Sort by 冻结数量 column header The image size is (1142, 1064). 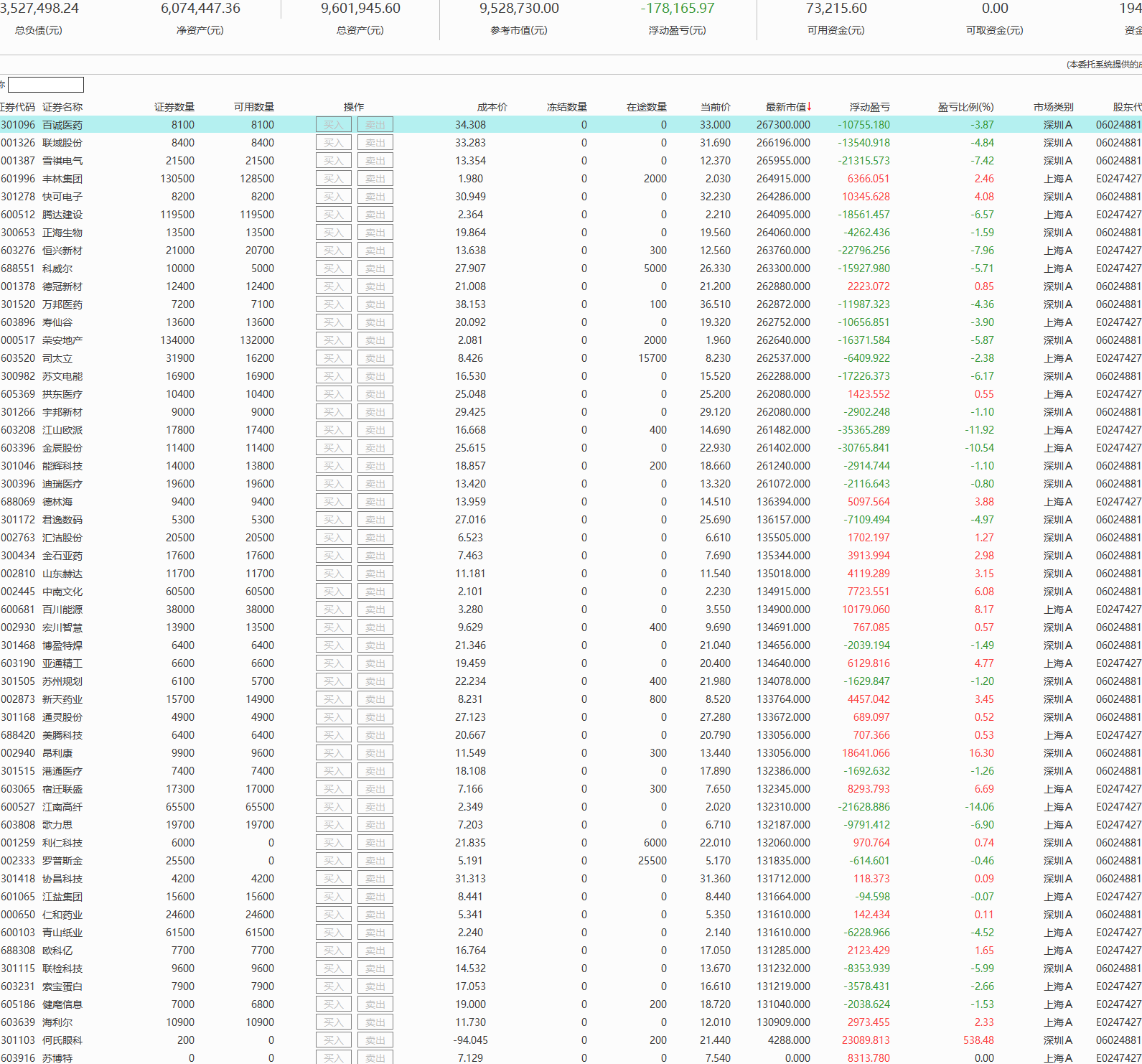point(567,107)
